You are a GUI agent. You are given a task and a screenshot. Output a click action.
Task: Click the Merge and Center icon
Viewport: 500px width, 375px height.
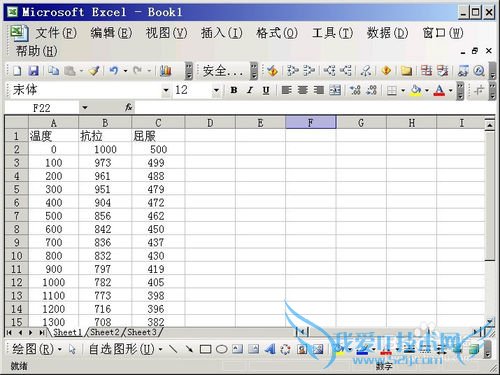[x=335, y=90]
